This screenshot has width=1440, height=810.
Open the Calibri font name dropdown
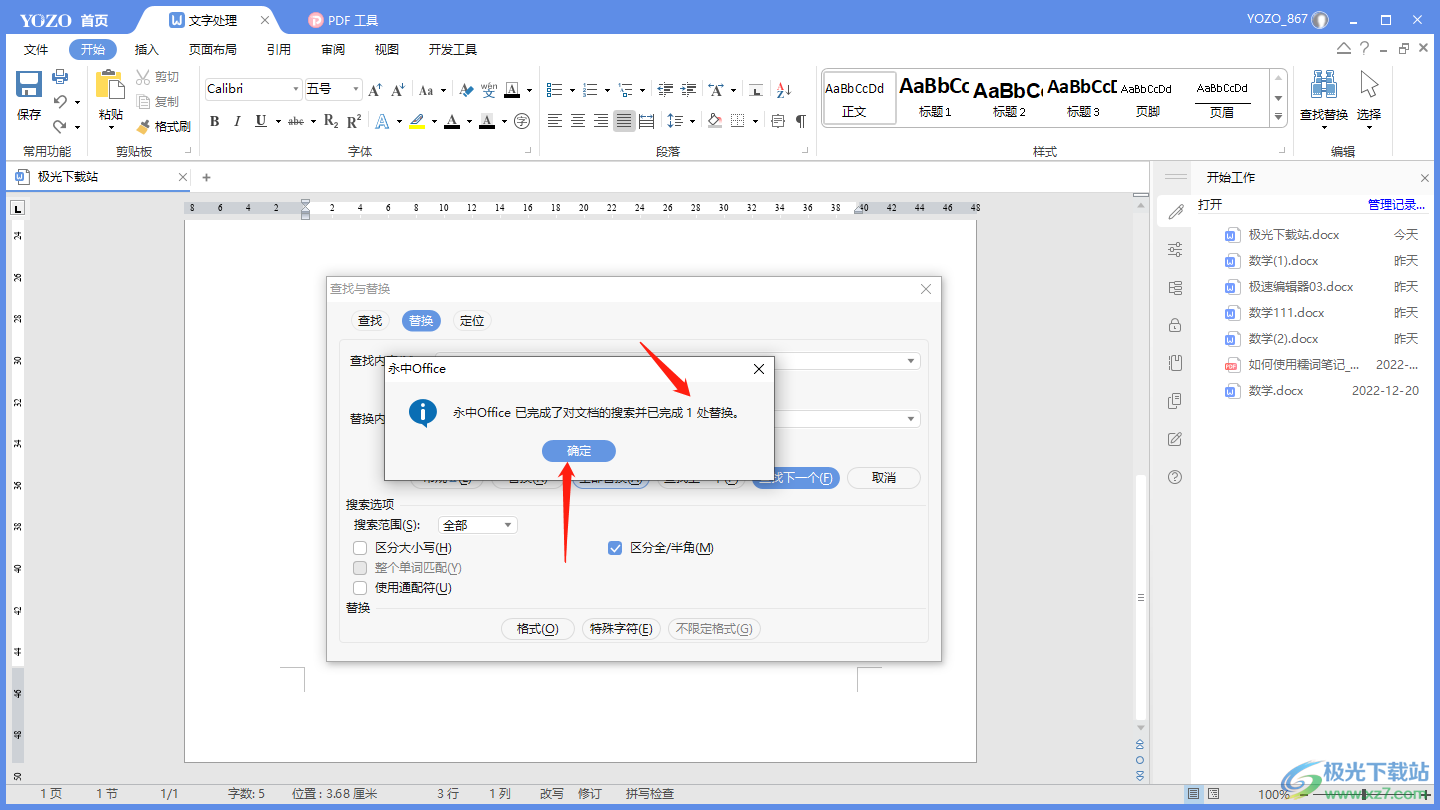click(296, 89)
